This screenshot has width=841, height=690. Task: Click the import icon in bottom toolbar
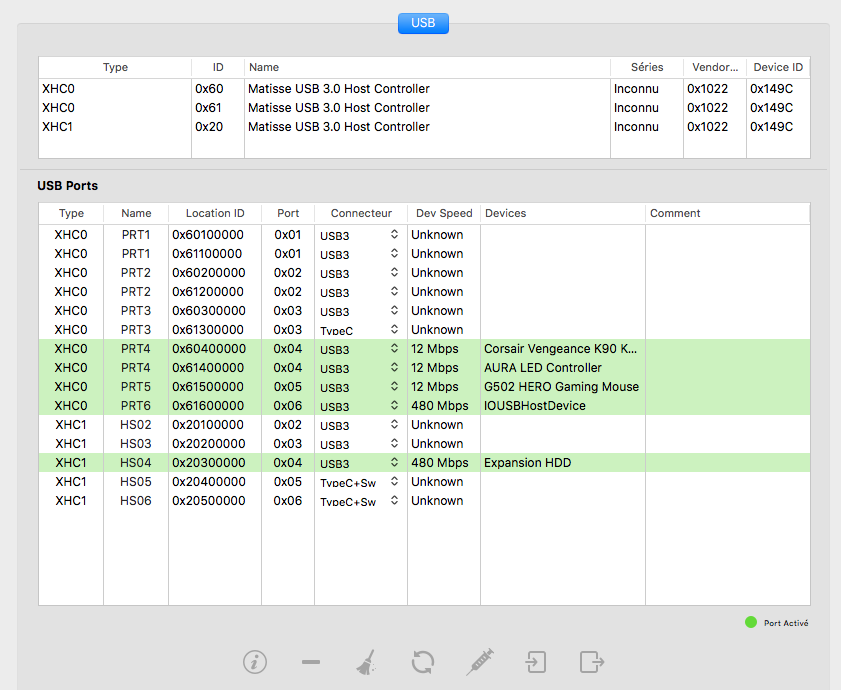pos(536,662)
